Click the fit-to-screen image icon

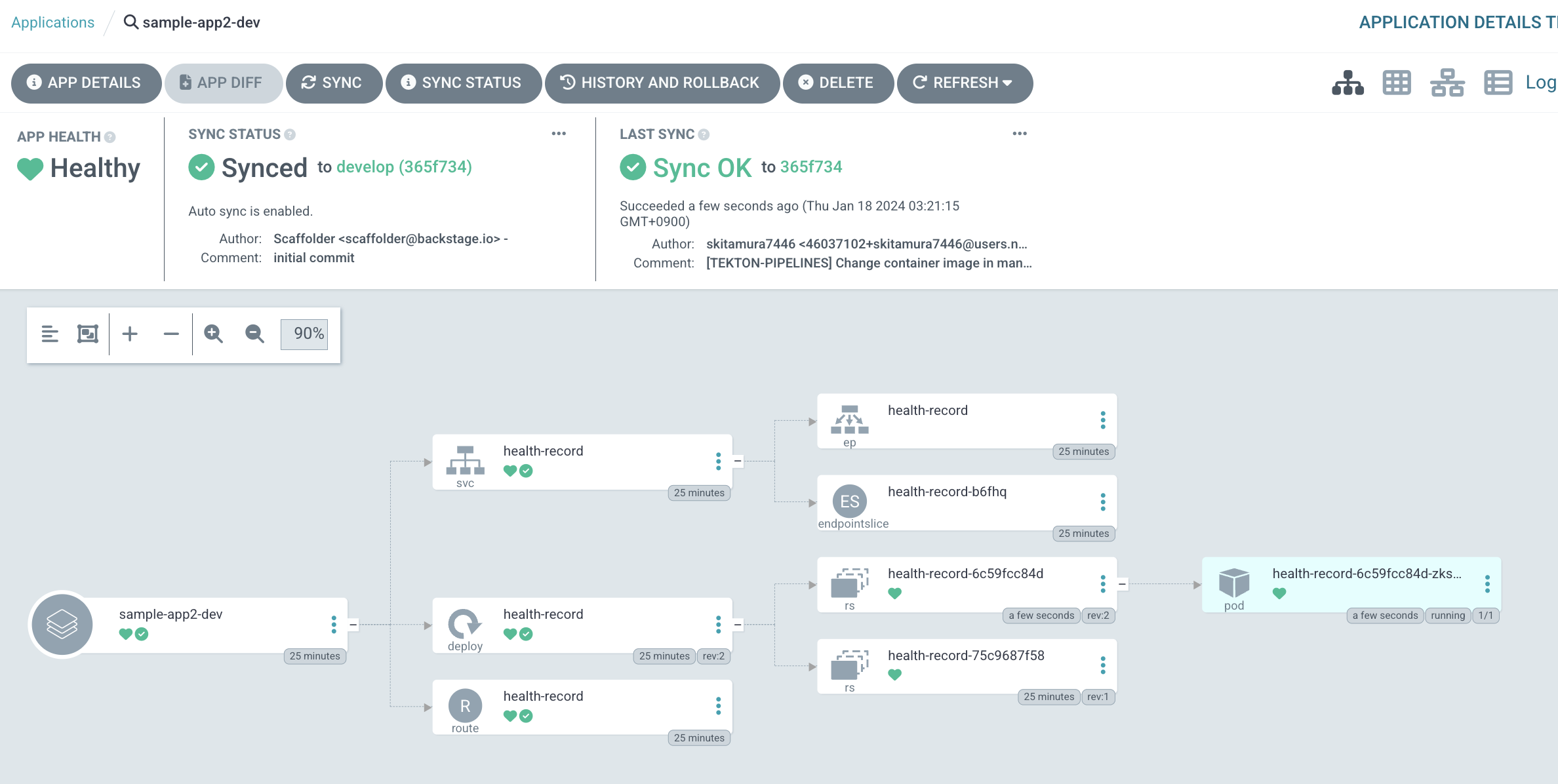pos(88,334)
